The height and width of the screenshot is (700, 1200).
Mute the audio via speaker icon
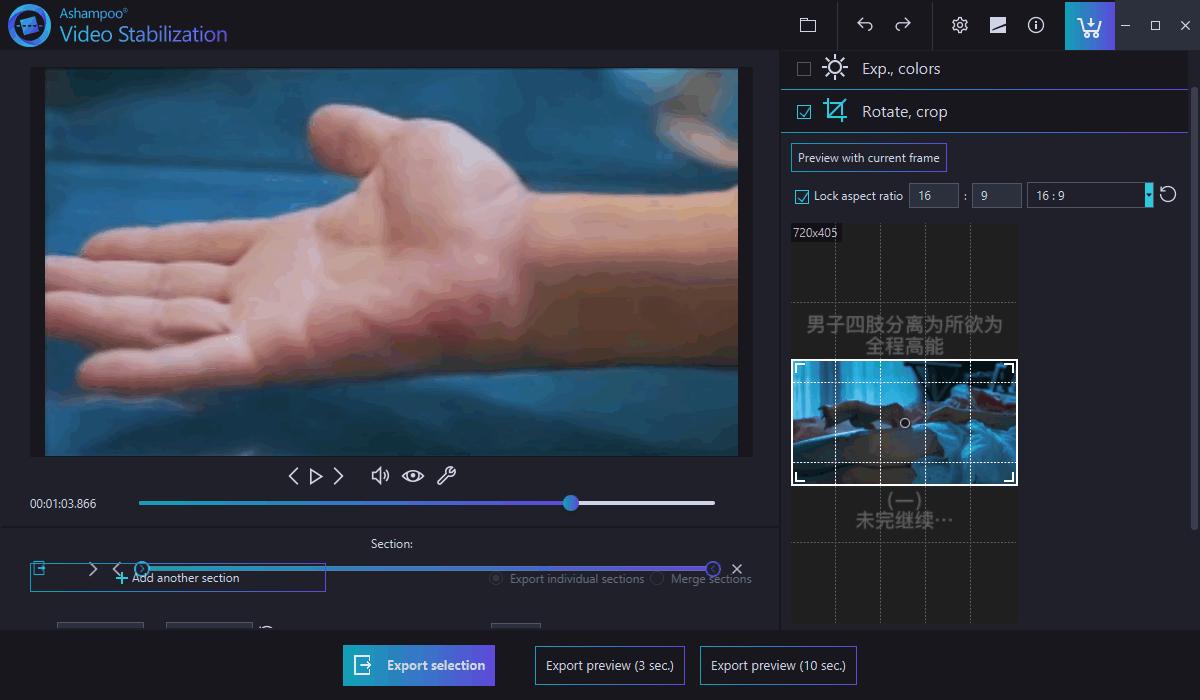[x=380, y=476]
